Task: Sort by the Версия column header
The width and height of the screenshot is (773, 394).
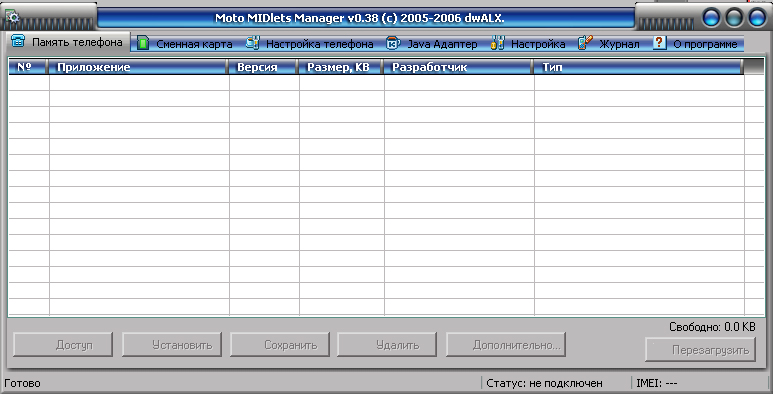Action: point(263,67)
